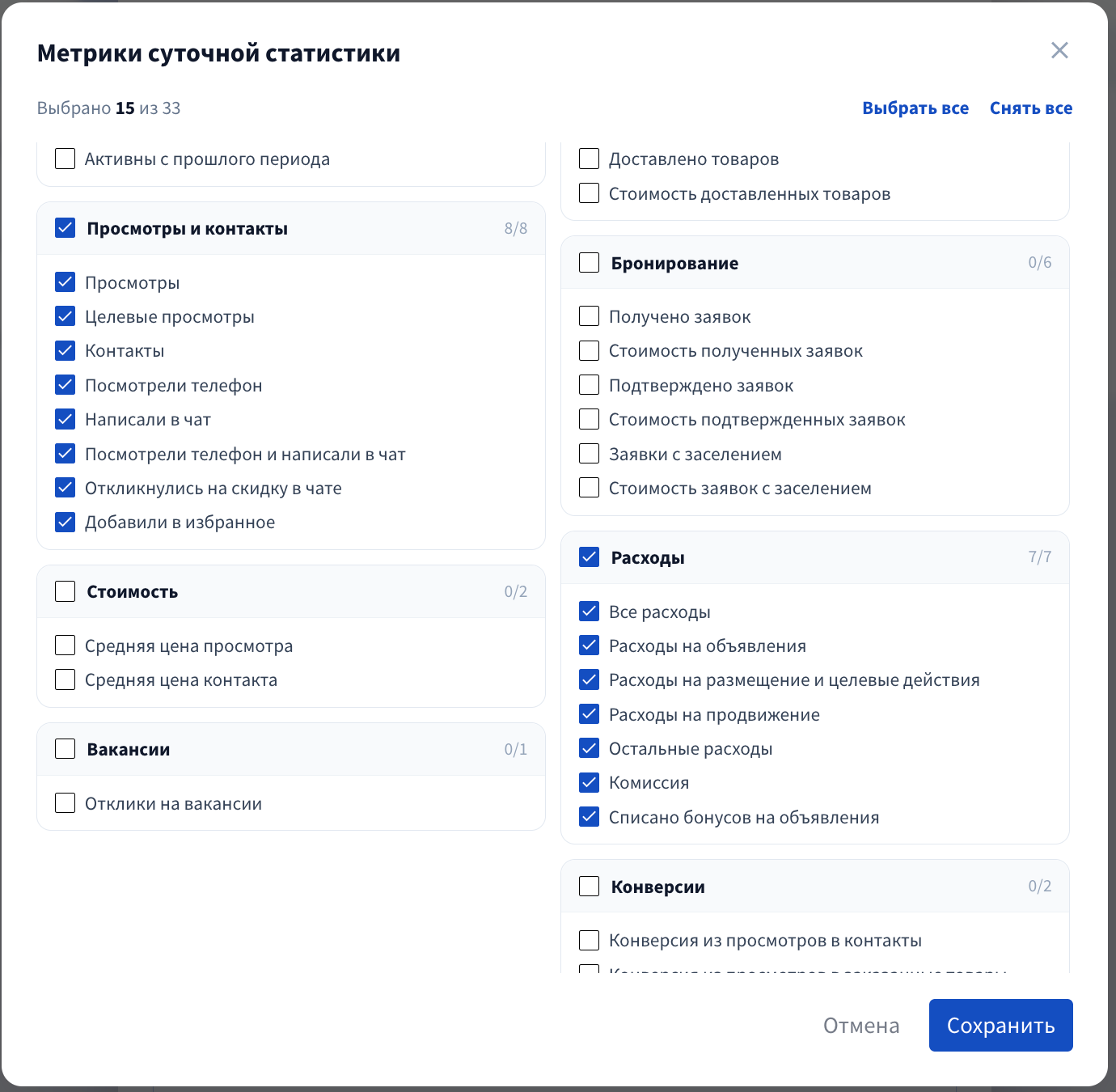Uncheck 'Целевые просмотры' checkbox
This screenshot has width=1116, height=1092.
66,316
